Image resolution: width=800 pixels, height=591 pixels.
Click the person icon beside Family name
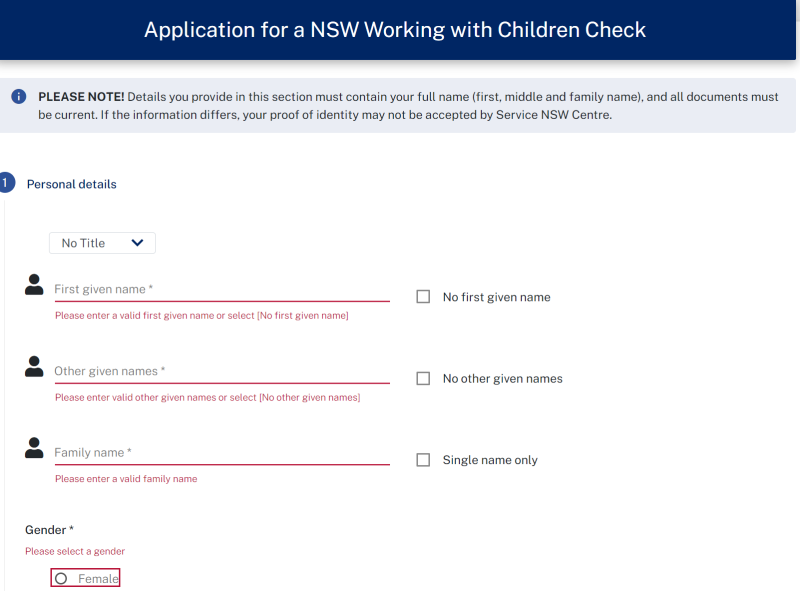pyautogui.click(x=32, y=447)
